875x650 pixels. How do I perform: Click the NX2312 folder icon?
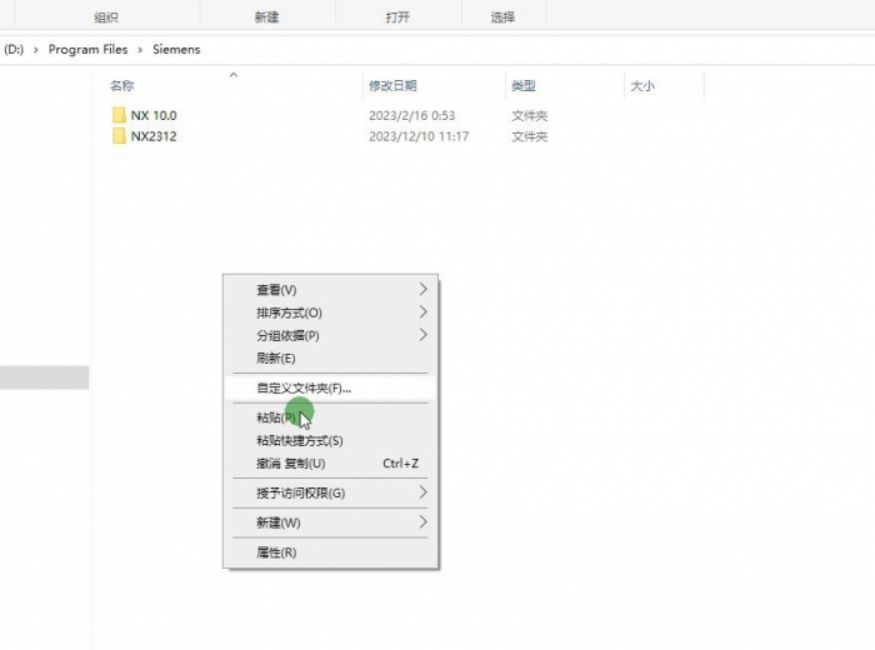point(119,137)
